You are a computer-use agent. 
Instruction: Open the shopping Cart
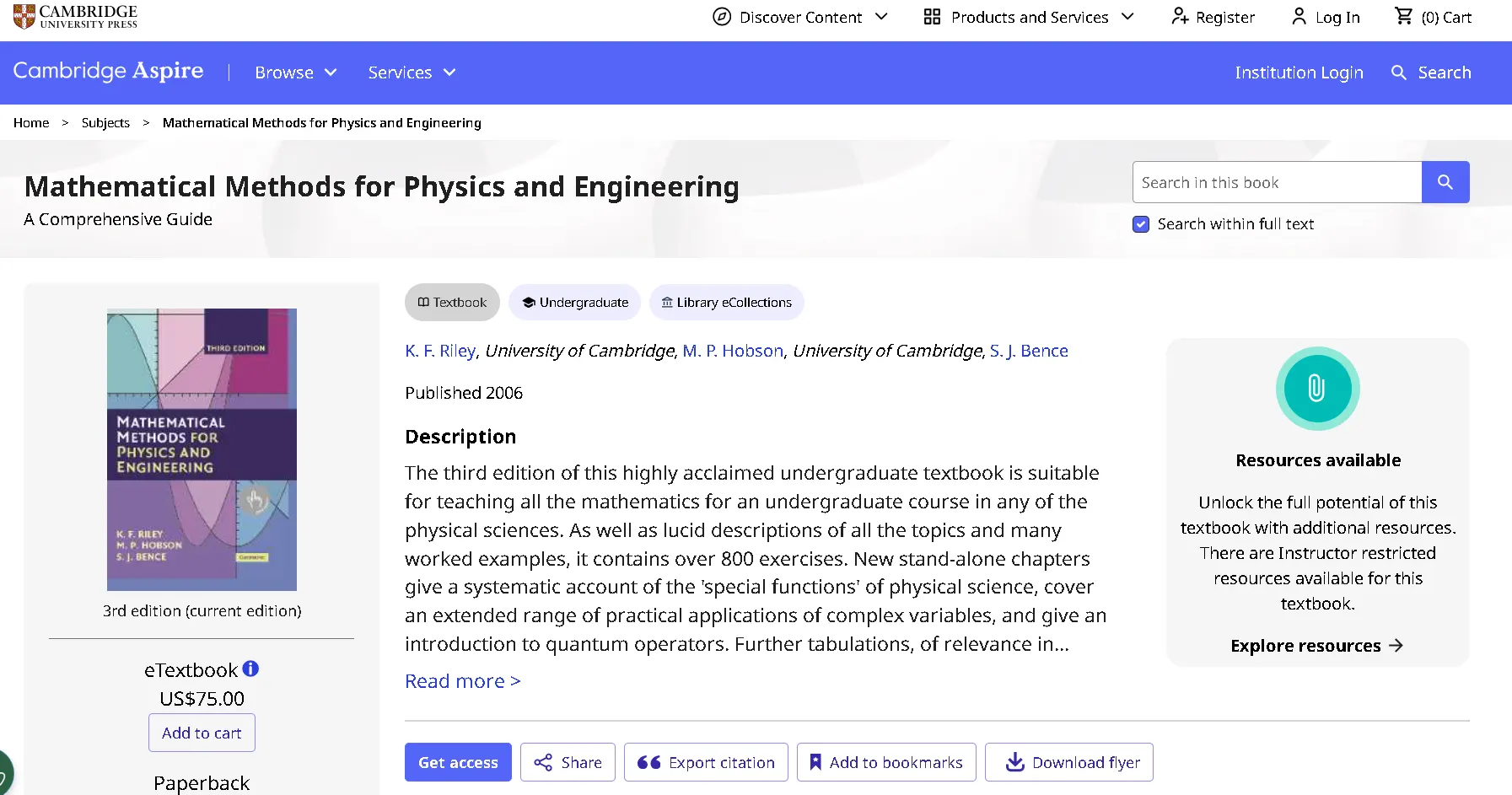pos(1431,17)
